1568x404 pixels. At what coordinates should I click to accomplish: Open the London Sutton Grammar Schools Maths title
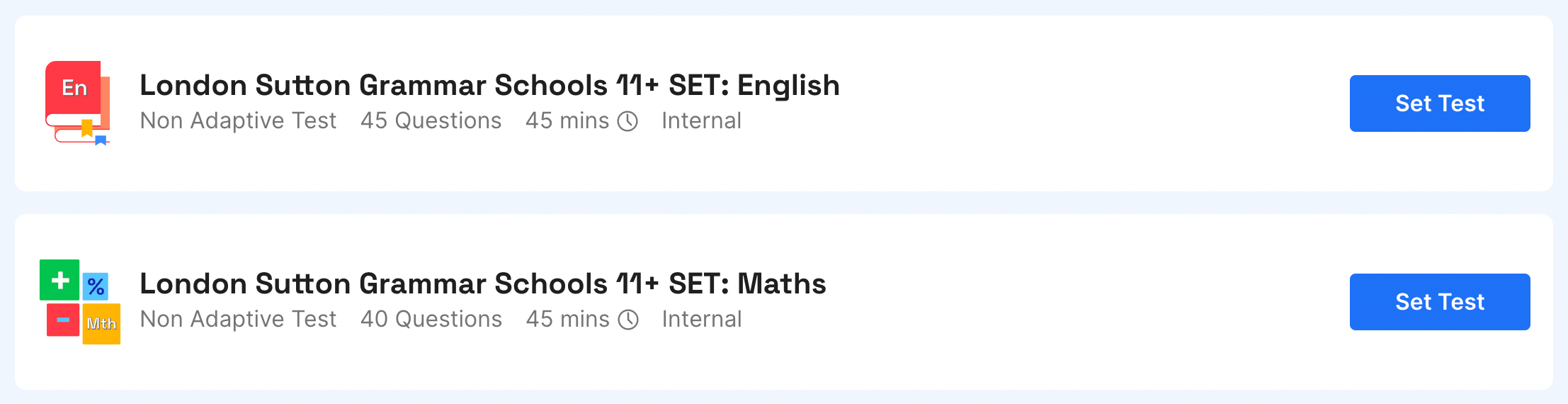[x=482, y=284]
